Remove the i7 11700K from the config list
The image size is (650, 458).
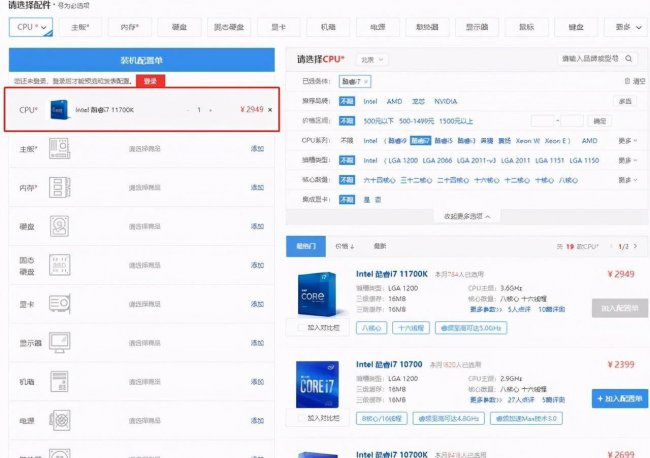270,110
